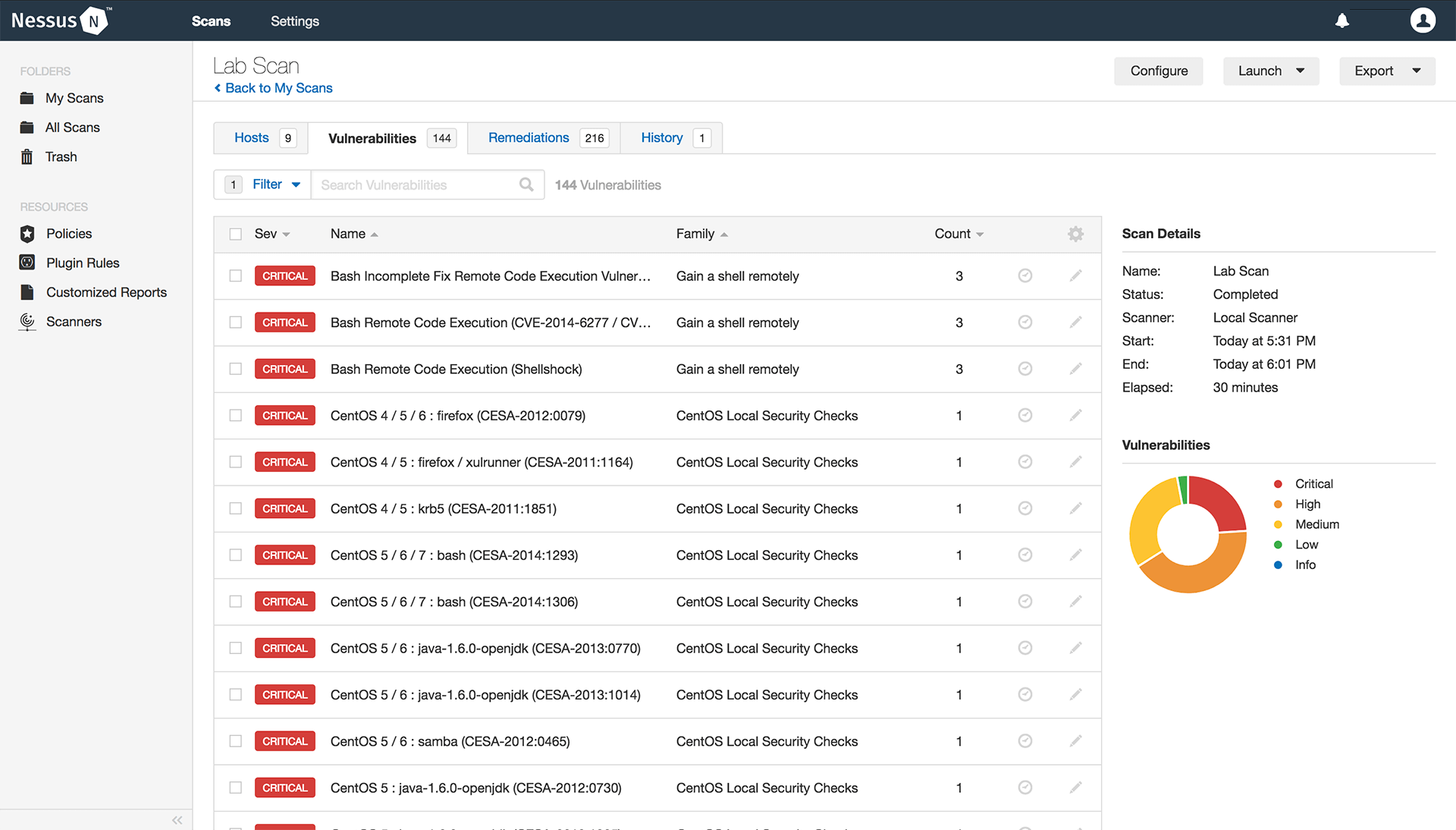This screenshot has height=830, width=1456.
Task: Navigate to Customized Reports section
Action: tap(106, 291)
